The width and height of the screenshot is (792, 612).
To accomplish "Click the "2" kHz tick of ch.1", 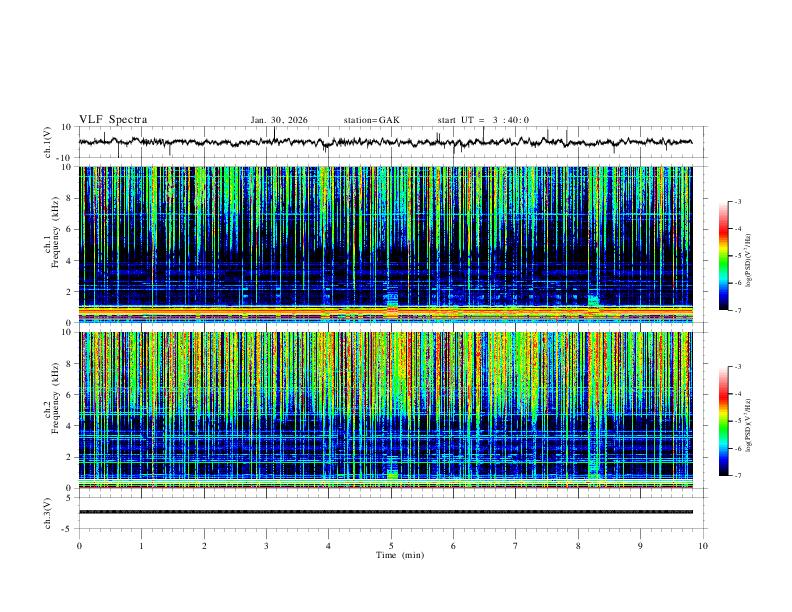I will [70, 291].
